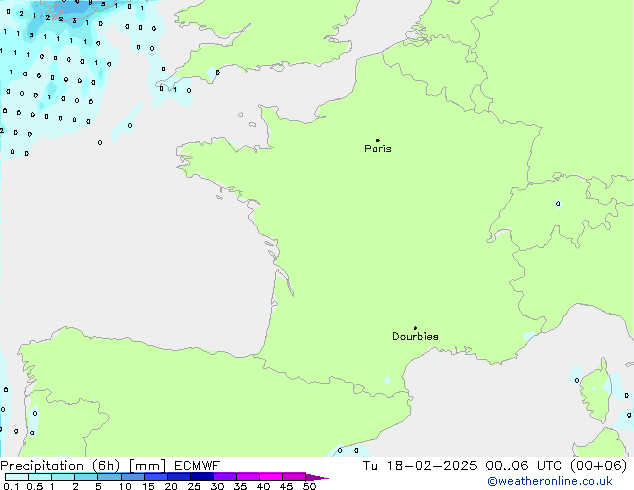Pick the 40–45 mm magenta legend swatch
This screenshot has height=490, width=634.
(271, 477)
